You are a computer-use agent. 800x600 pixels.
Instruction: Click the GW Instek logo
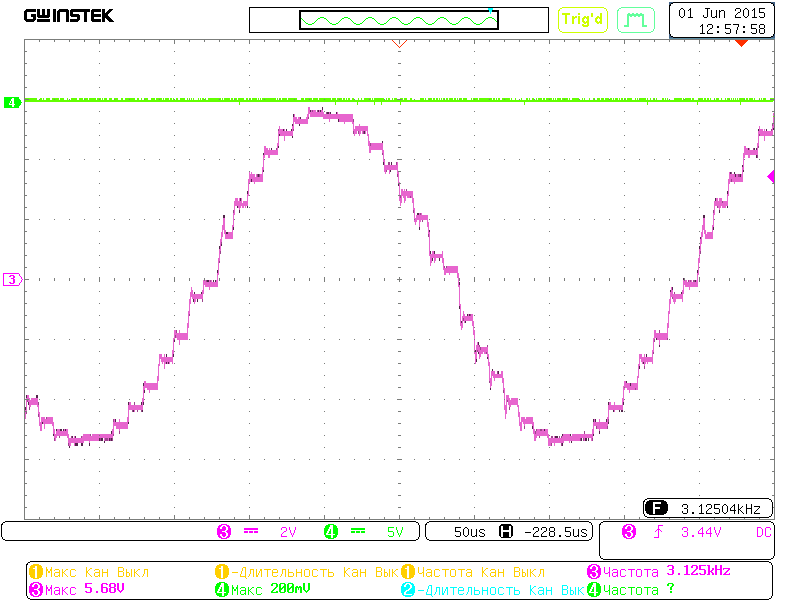(x=69, y=16)
